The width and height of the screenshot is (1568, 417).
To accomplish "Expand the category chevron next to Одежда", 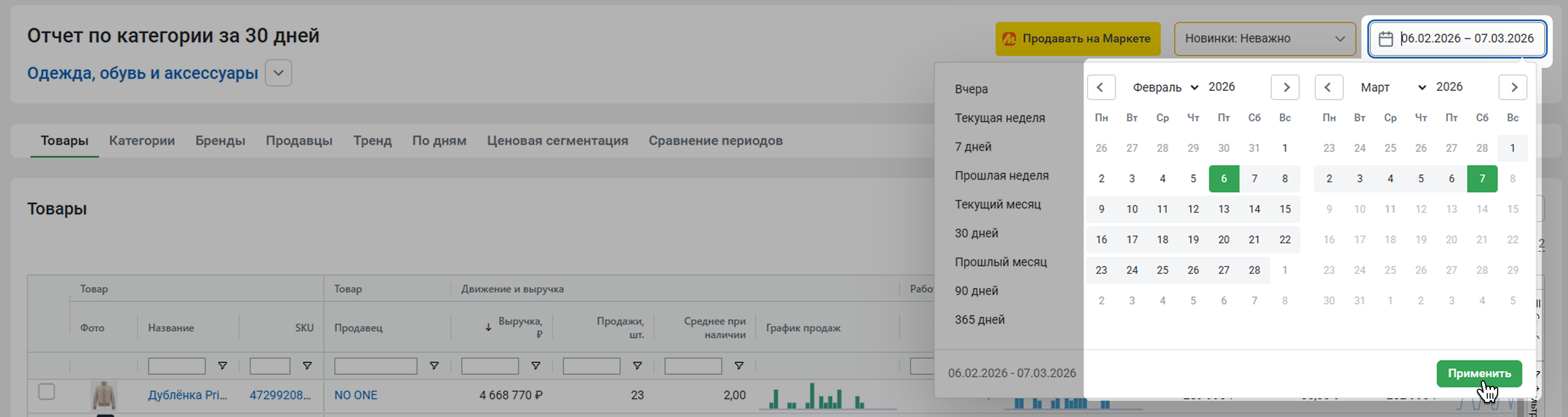I will coord(278,73).
